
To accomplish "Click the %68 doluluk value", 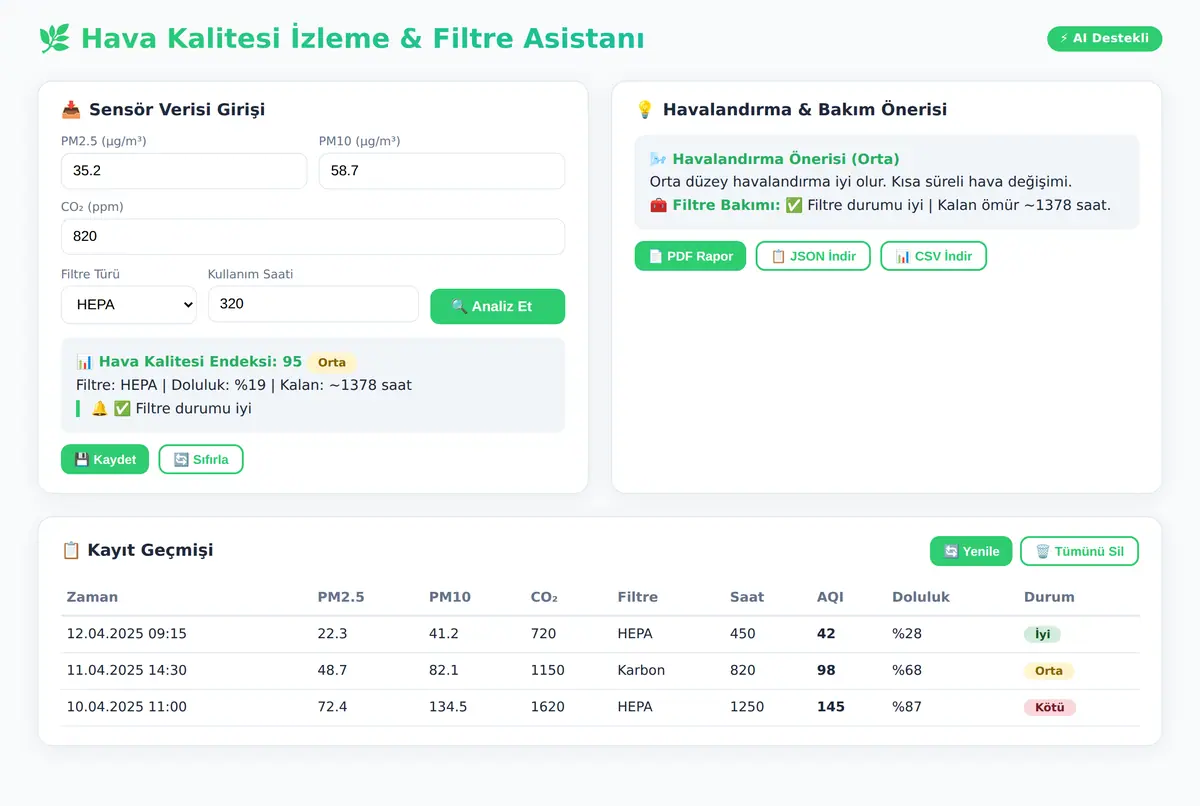I will pyautogui.click(x=907, y=670).
